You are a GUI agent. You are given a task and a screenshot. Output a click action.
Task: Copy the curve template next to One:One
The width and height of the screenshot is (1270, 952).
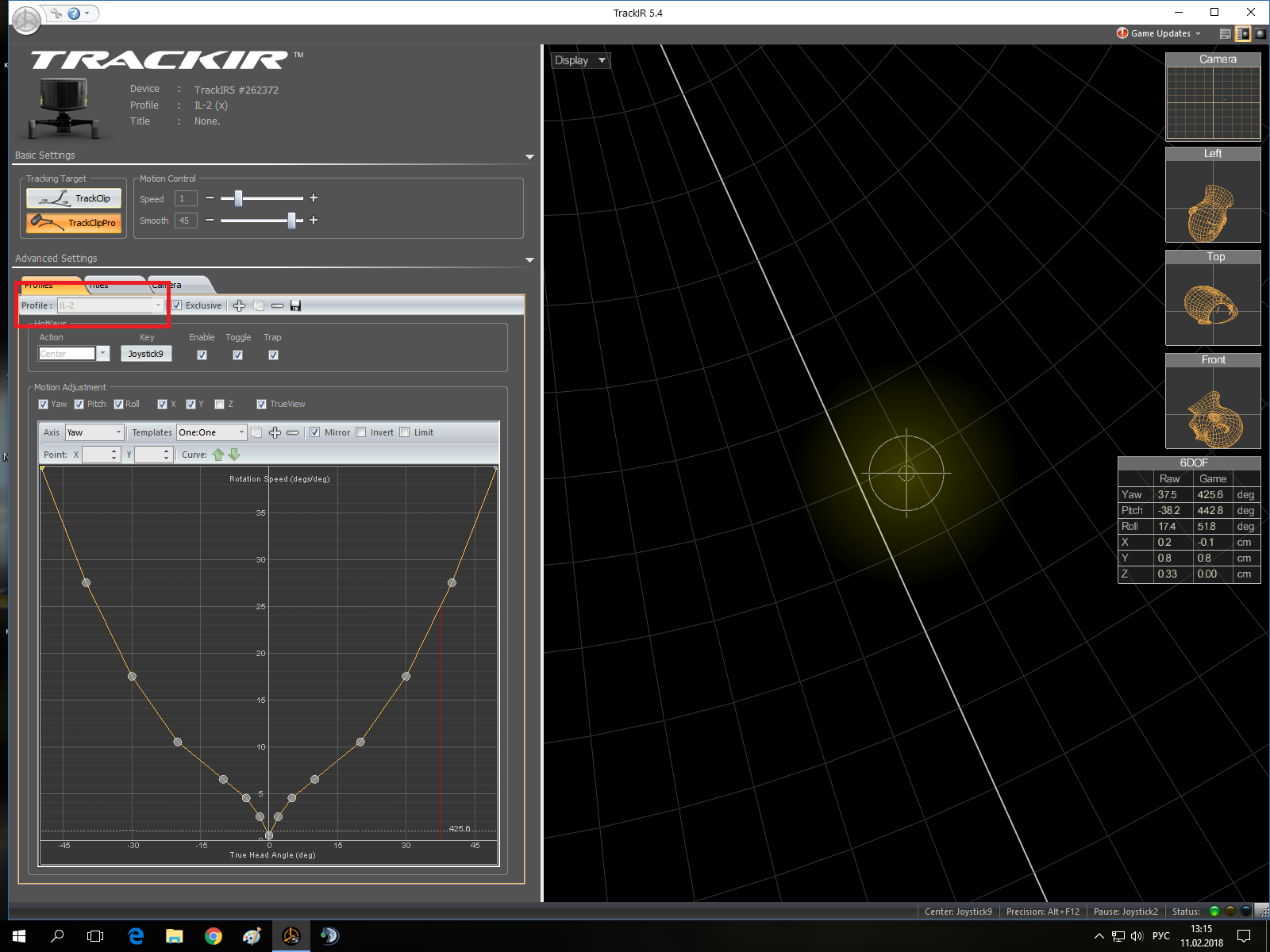point(256,432)
